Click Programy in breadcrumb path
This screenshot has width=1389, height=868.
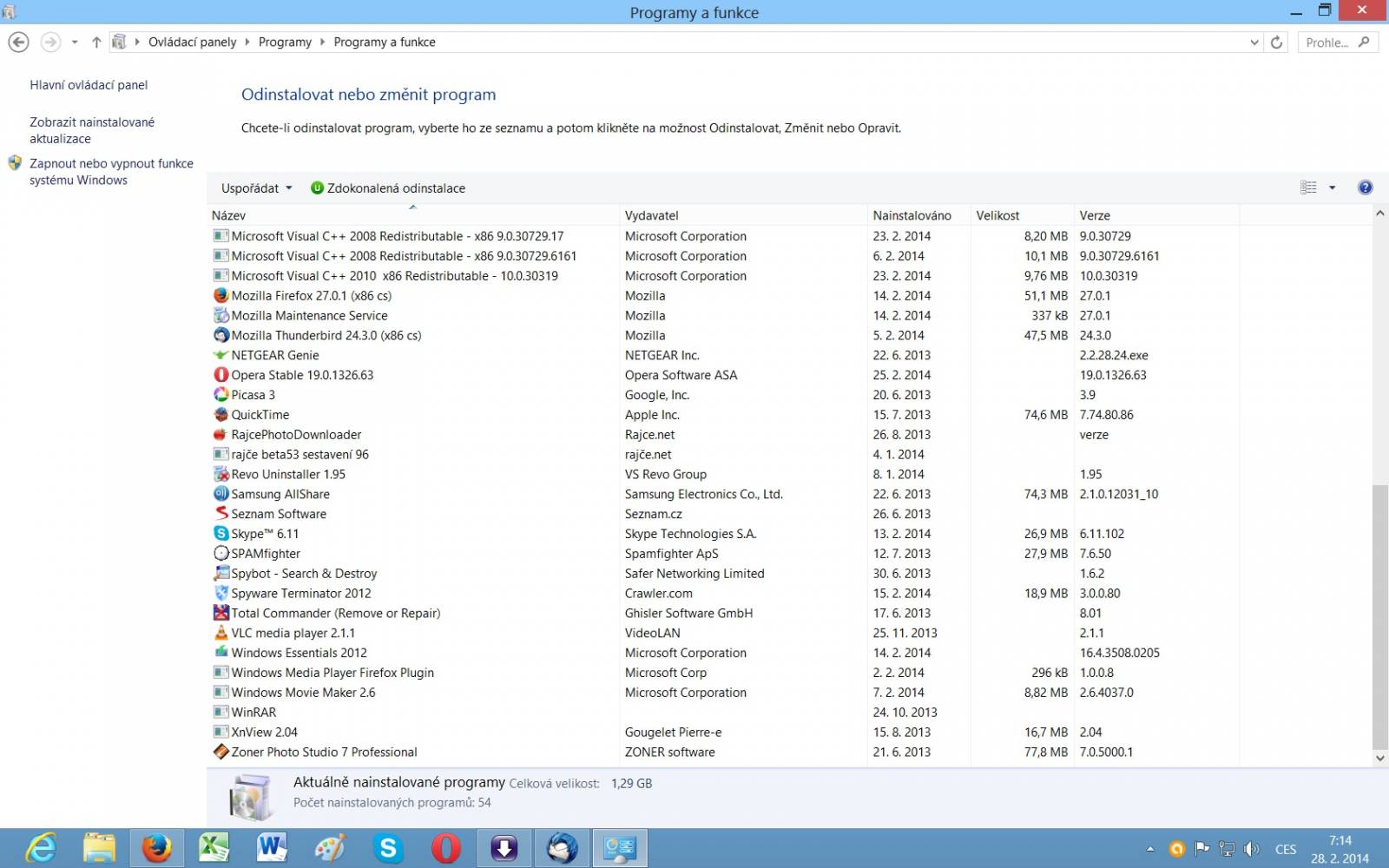click(x=285, y=43)
